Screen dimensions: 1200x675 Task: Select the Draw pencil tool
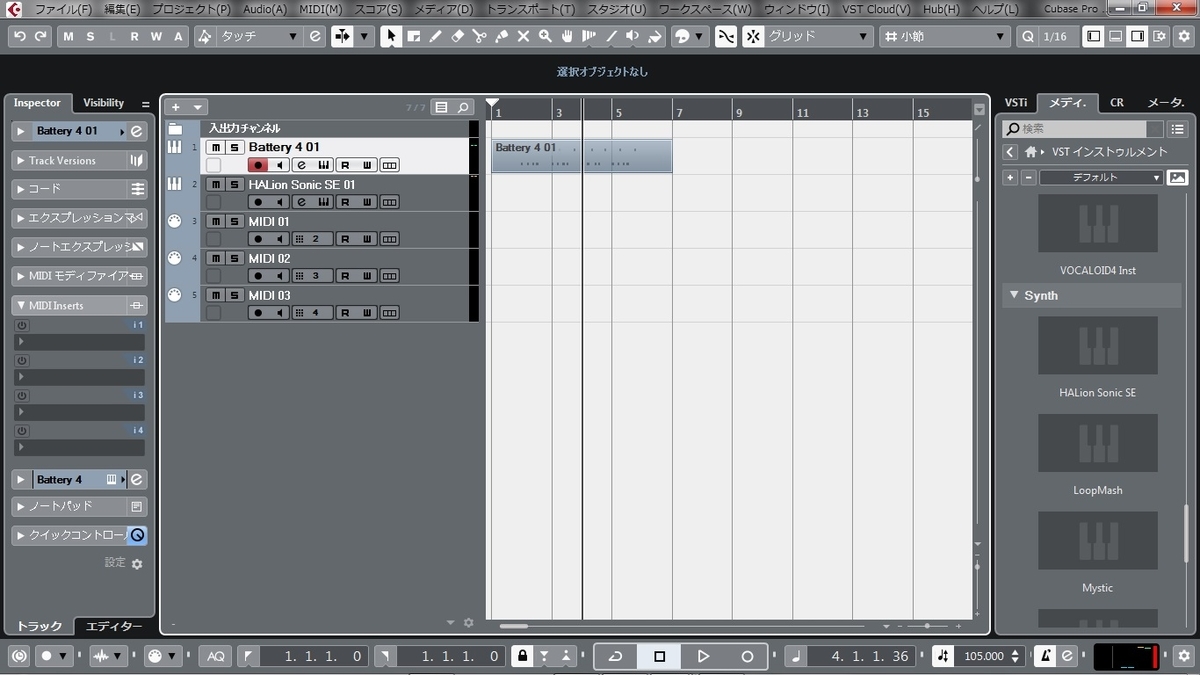(435, 36)
